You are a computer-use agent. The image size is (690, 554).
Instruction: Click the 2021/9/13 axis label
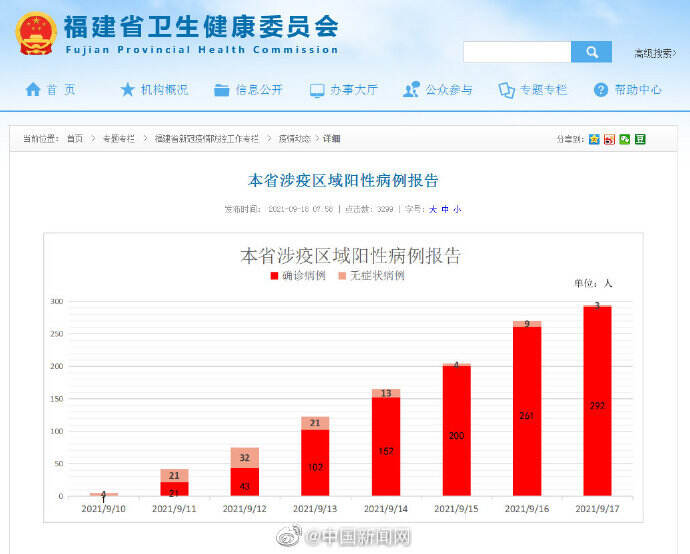pos(315,509)
